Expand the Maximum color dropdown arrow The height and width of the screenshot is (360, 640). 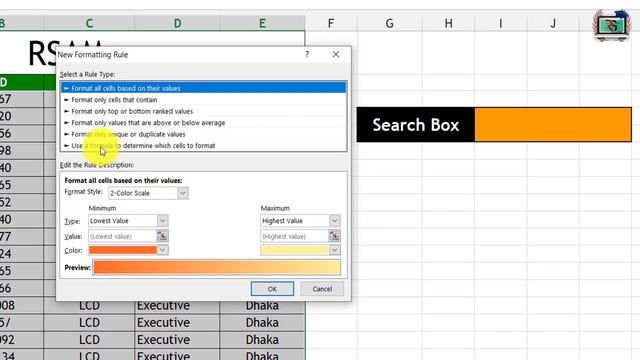click(x=335, y=250)
